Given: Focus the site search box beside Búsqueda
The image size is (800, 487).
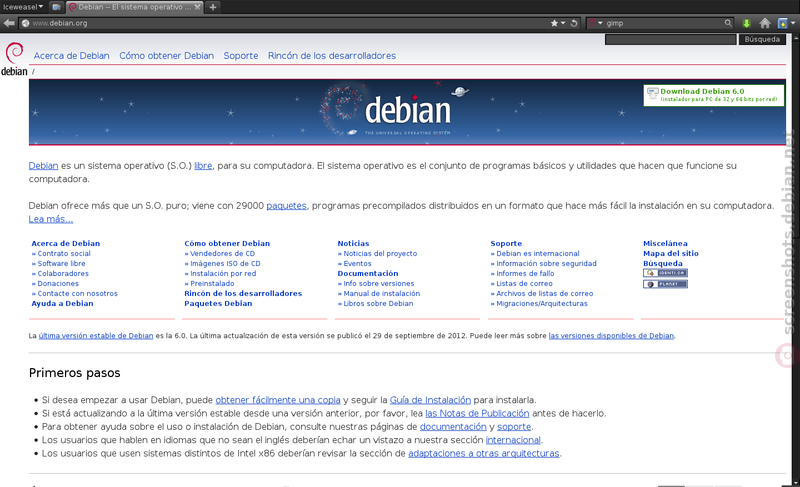Looking at the screenshot, I should coord(670,39).
